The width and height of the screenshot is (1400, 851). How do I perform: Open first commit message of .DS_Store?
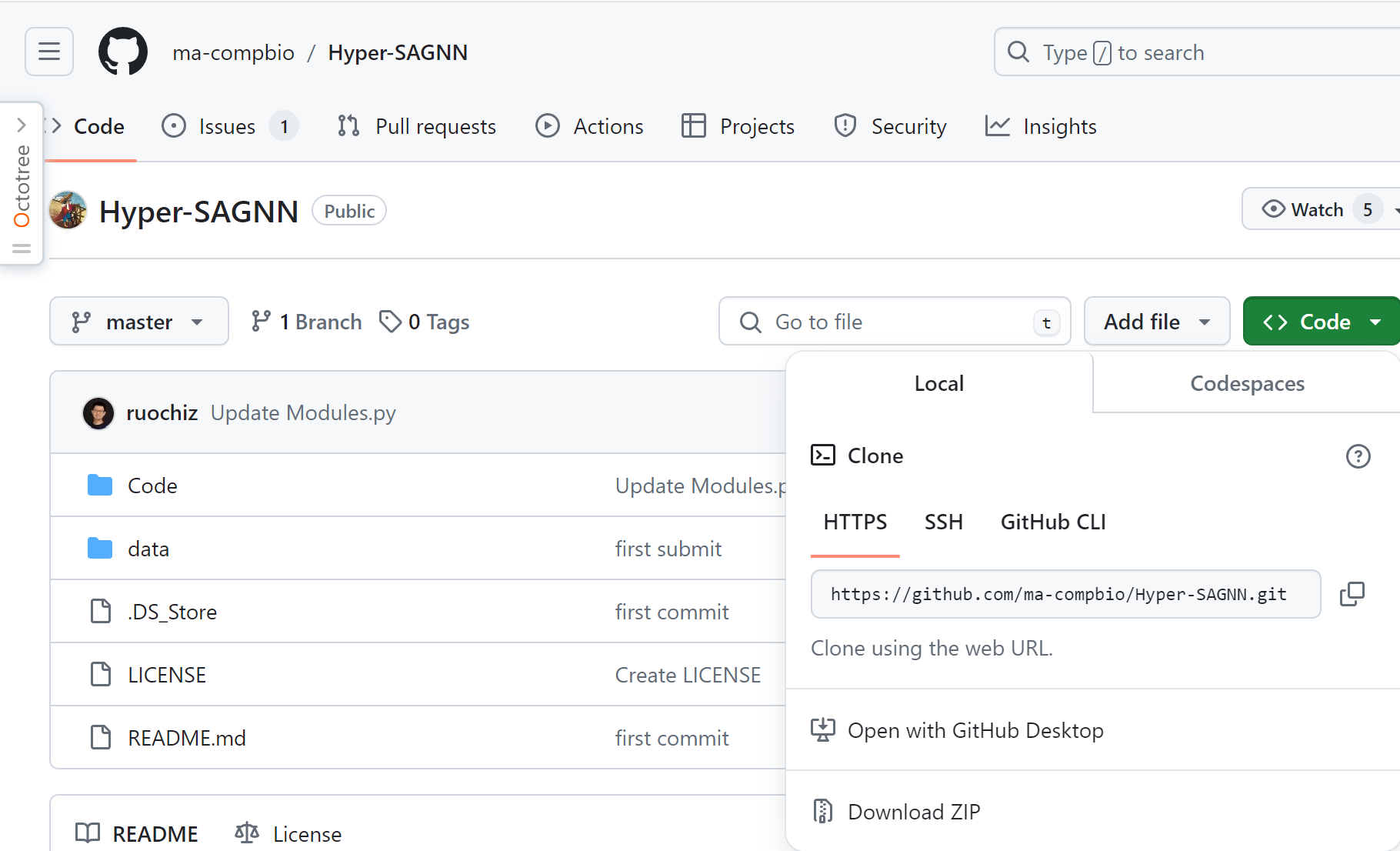[672, 612]
